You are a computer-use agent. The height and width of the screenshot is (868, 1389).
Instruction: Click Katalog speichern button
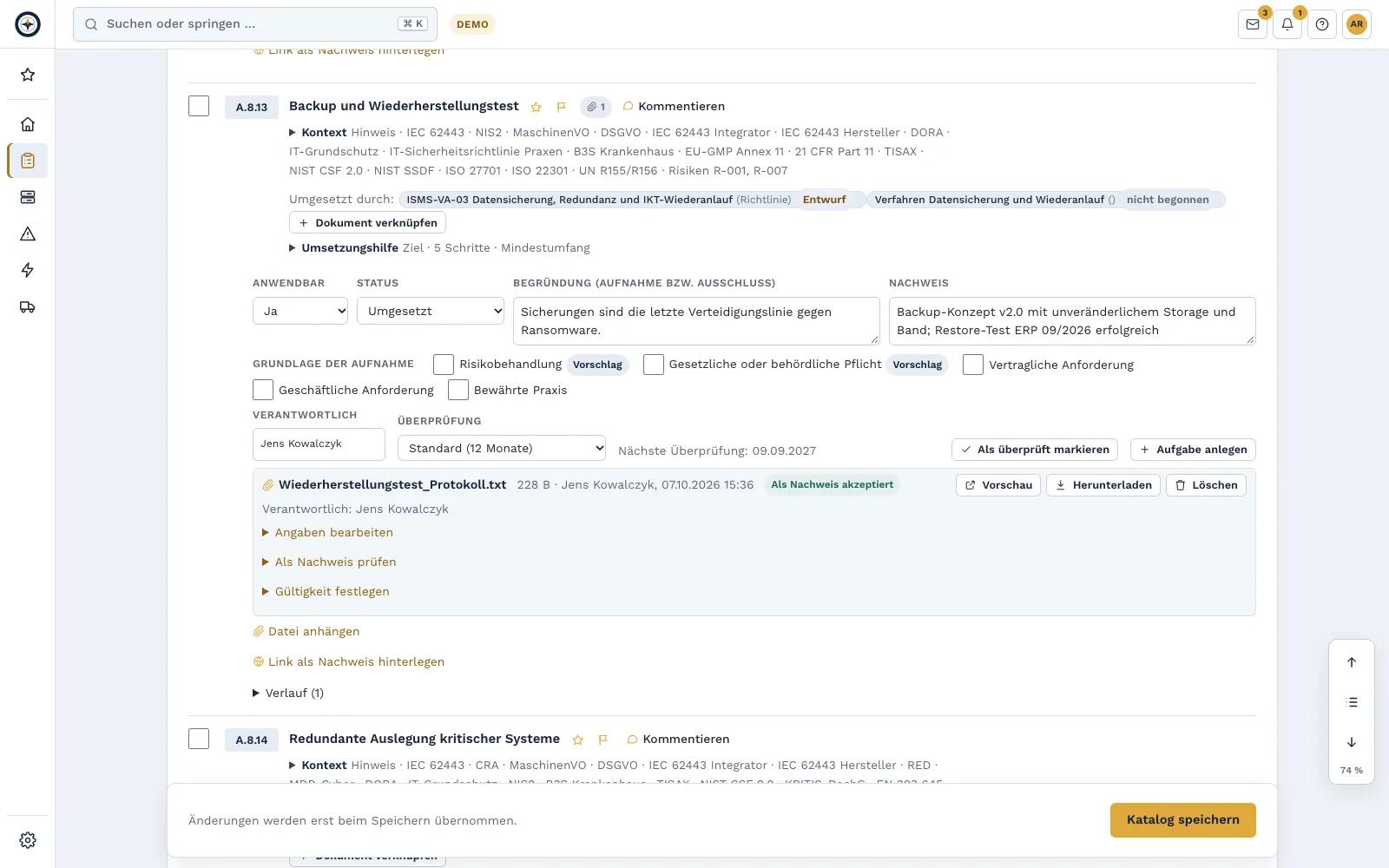click(x=1183, y=820)
